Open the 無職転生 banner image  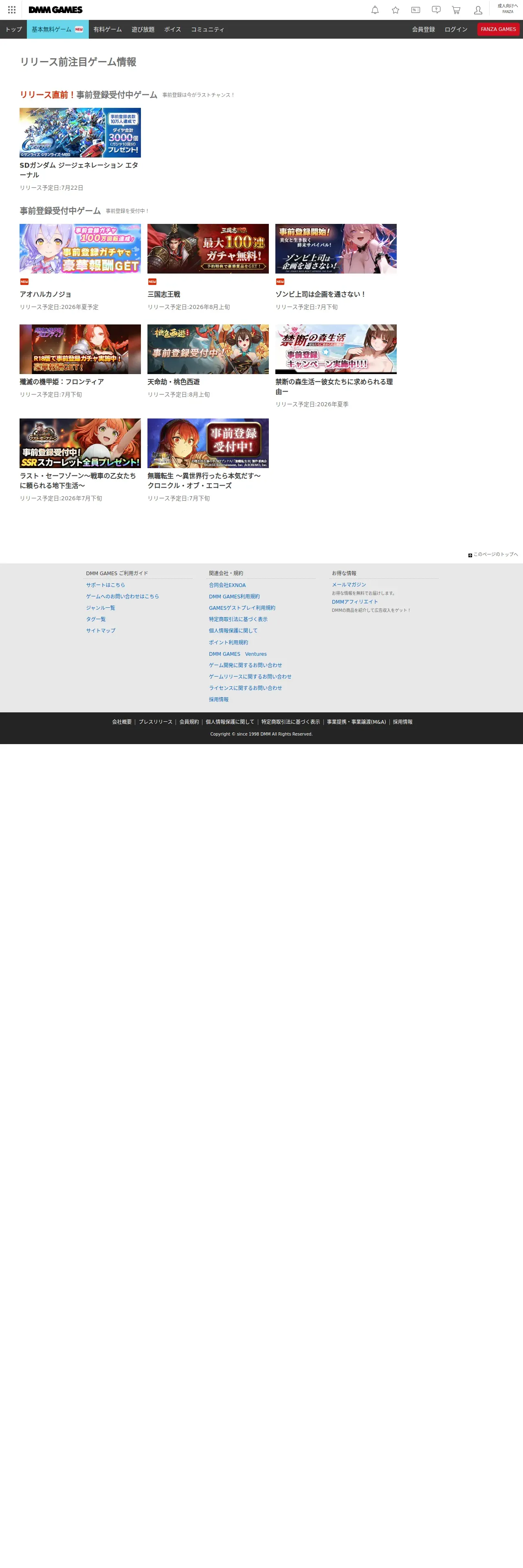coord(208,443)
